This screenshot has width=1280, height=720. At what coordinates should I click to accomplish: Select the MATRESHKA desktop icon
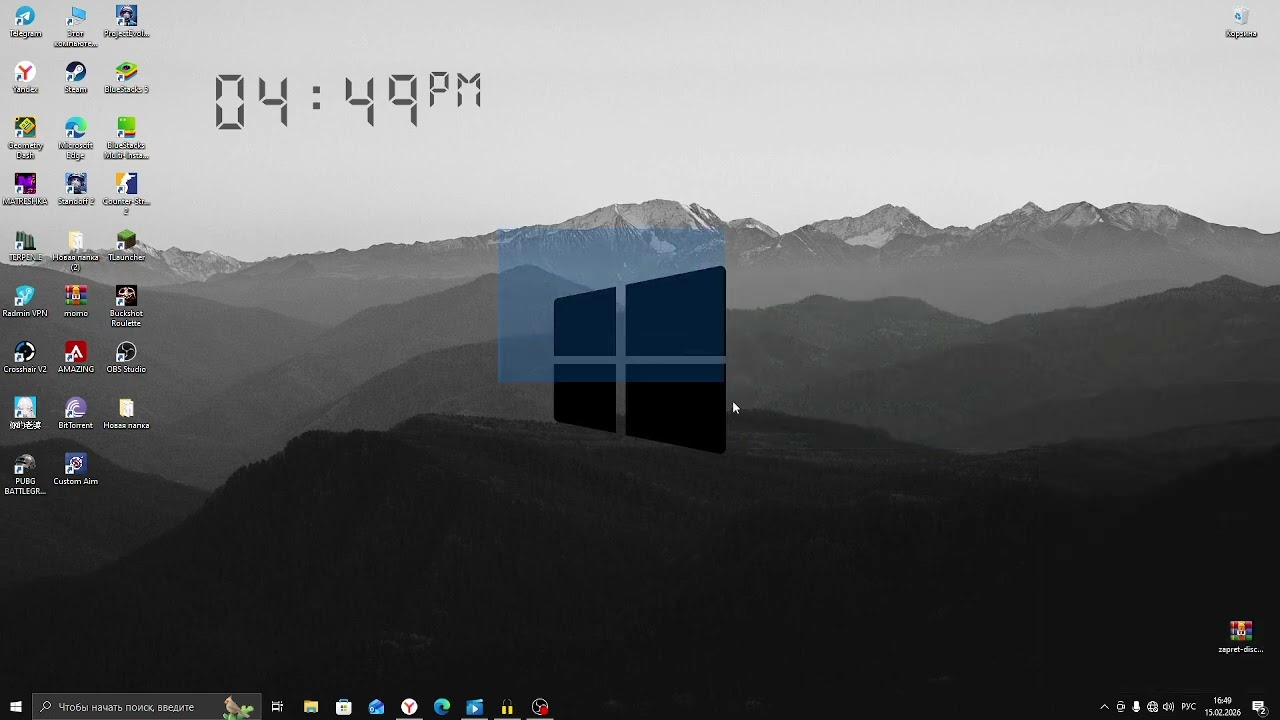tap(25, 190)
